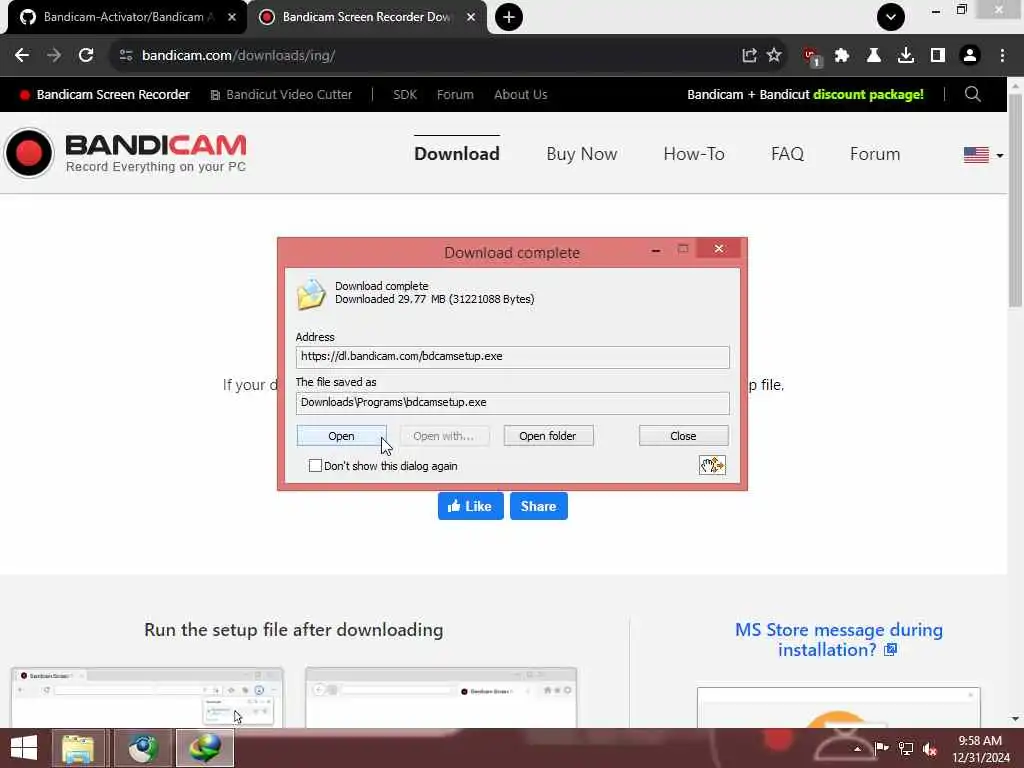Click the page vertical scrollbar thumb
The width and height of the screenshot is (1024, 768).
click(1015, 199)
